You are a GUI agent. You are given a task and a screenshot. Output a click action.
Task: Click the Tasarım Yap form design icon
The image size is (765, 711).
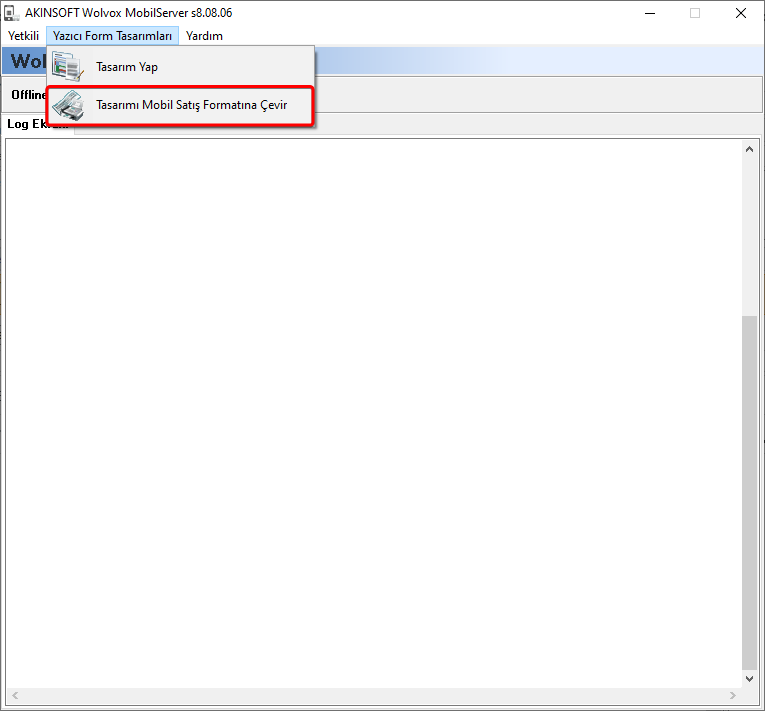pos(68,66)
